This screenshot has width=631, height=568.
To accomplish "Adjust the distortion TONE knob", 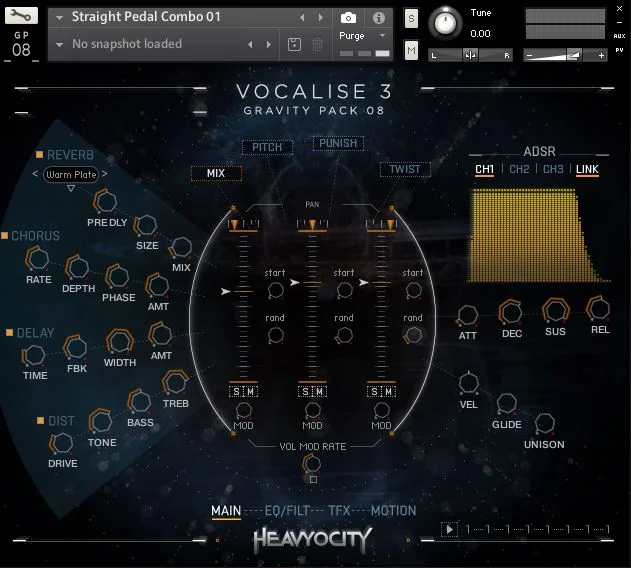I will (101, 421).
